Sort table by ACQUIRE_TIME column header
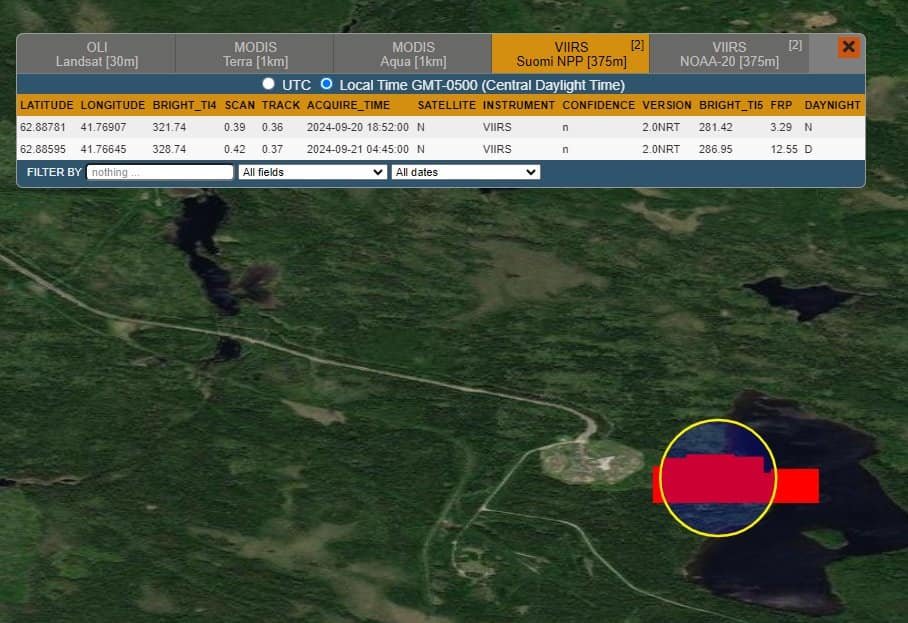The image size is (908, 623). tap(348, 105)
